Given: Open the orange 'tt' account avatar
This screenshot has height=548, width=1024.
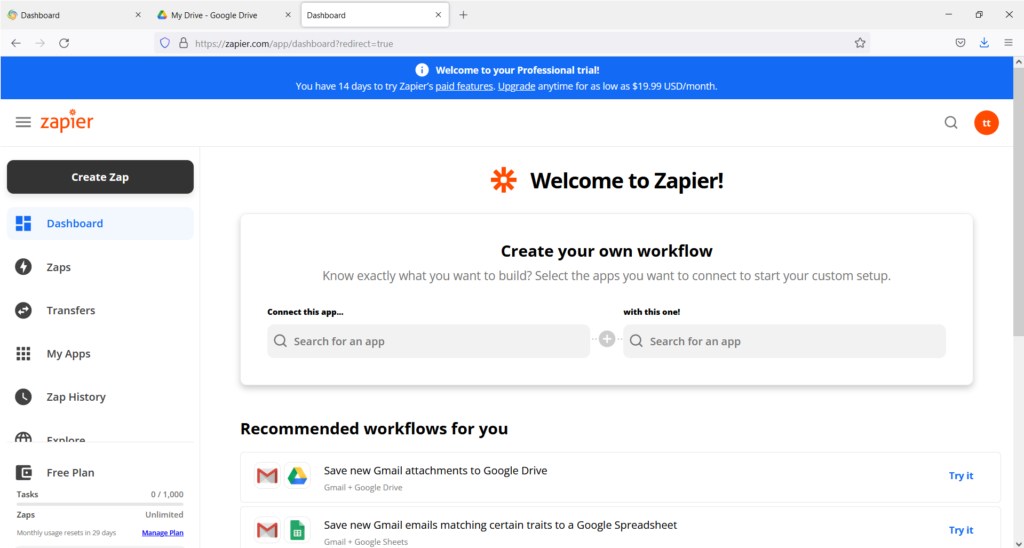Looking at the screenshot, I should point(986,123).
